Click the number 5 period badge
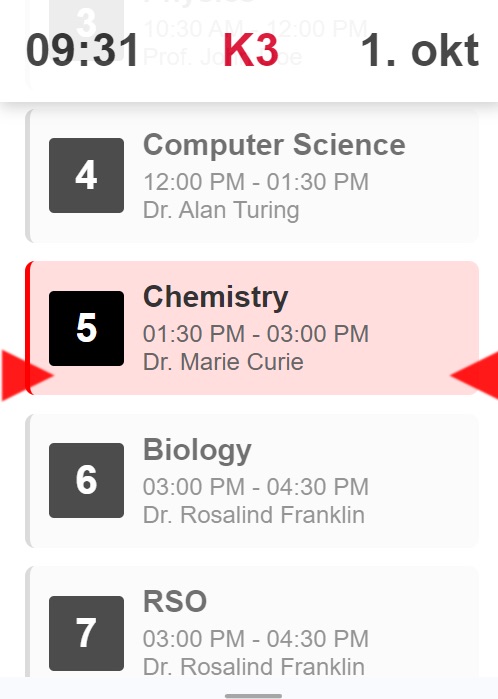This screenshot has height=699, width=498. click(86, 328)
